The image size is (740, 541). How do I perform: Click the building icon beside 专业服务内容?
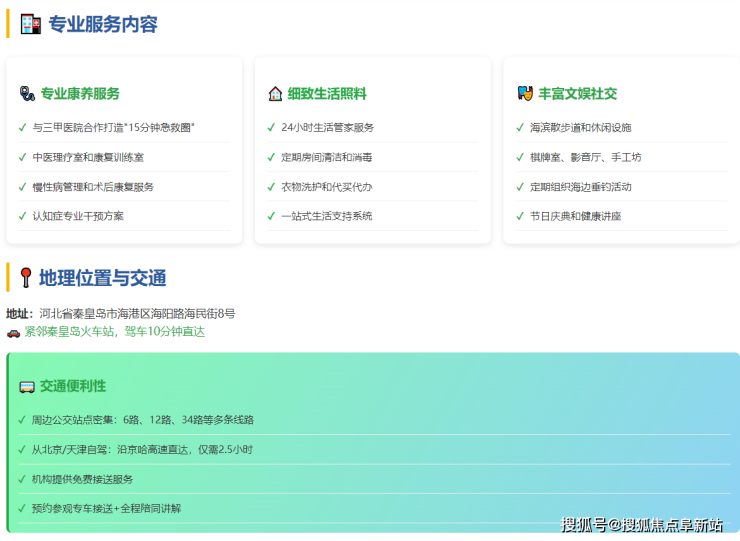pyautogui.click(x=31, y=24)
